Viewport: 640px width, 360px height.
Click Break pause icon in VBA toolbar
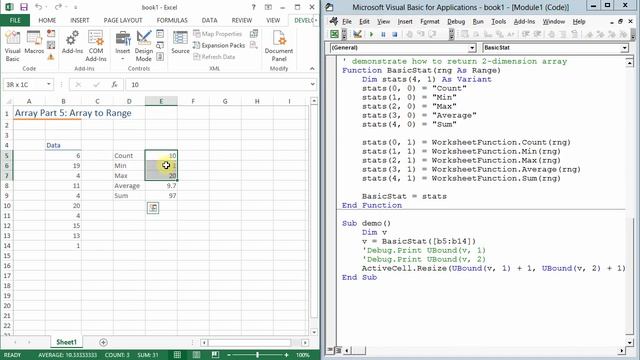click(383, 34)
